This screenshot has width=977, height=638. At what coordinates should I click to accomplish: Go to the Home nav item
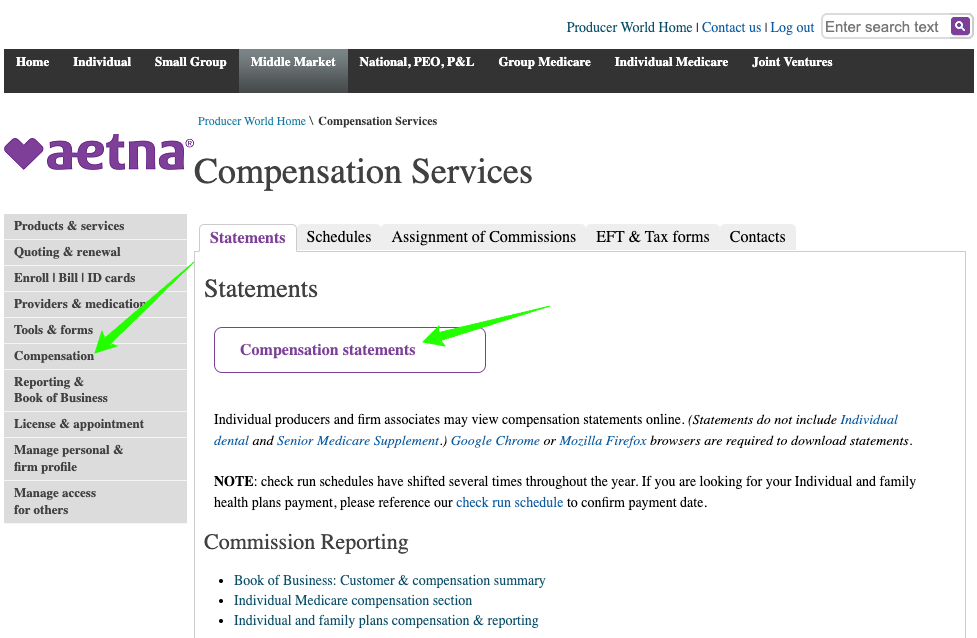[32, 62]
